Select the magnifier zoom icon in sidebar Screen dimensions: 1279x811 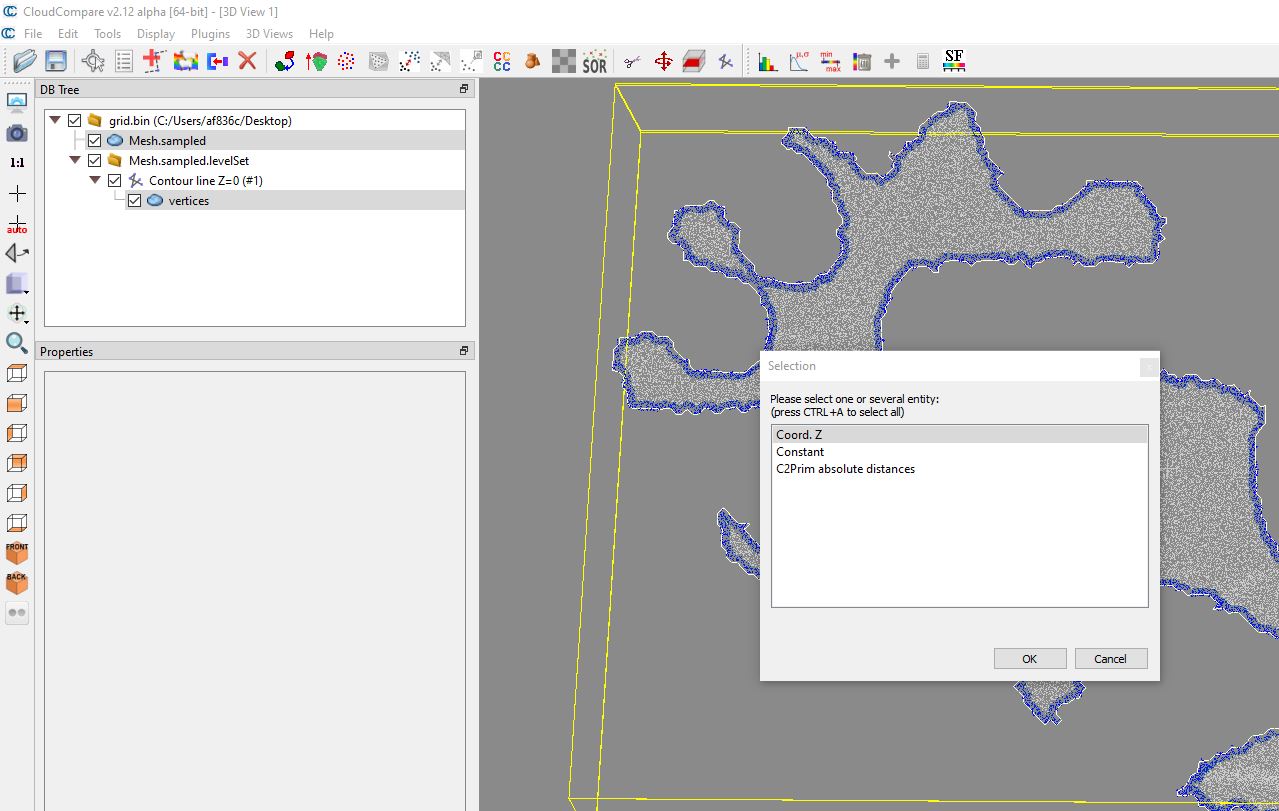17,343
